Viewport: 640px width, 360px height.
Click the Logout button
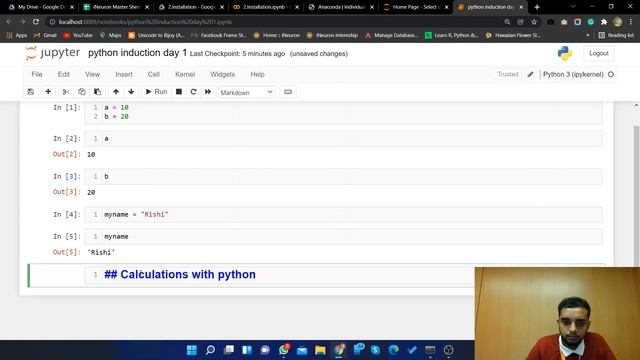point(598,53)
